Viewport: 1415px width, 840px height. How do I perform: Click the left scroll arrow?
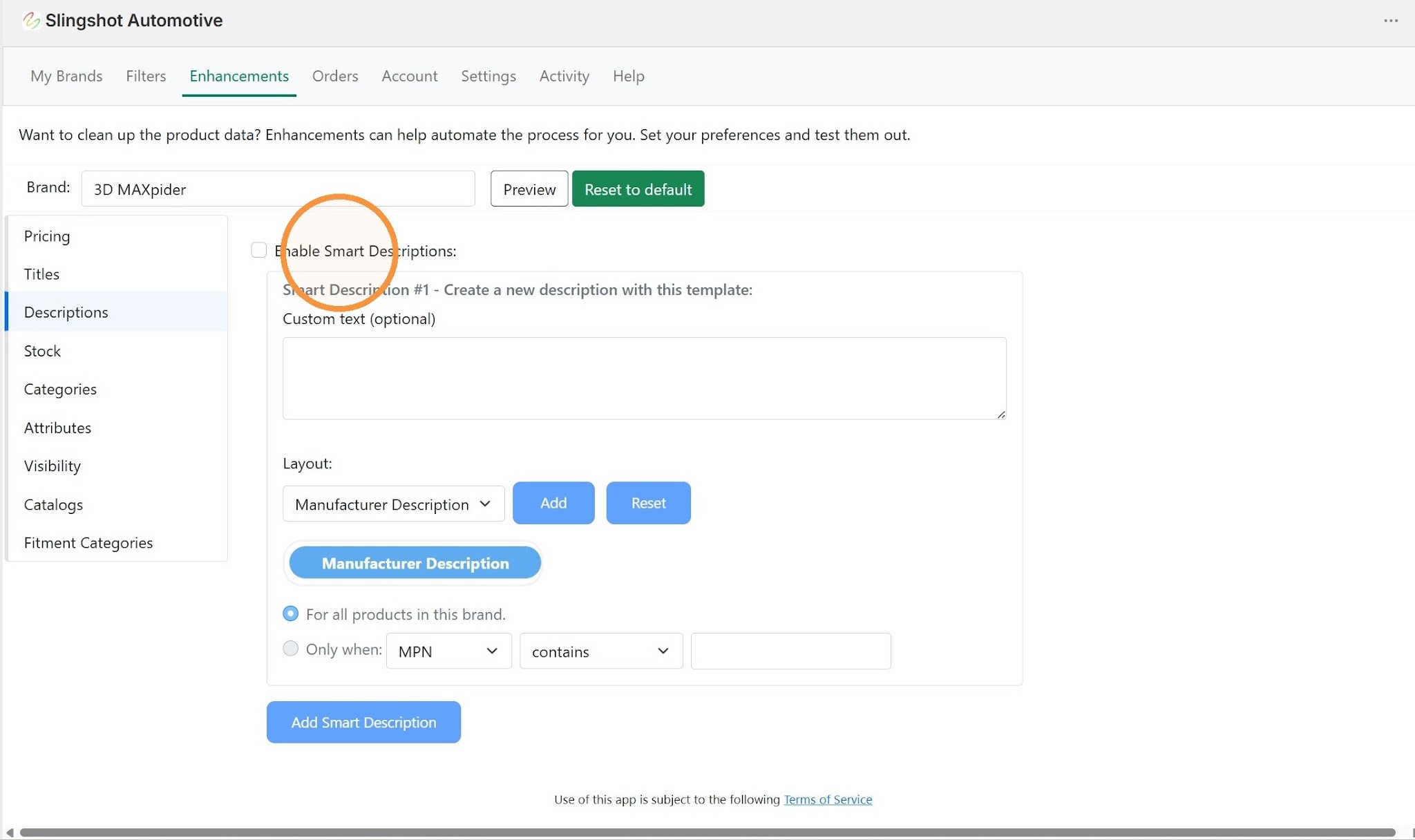pyautogui.click(x=10, y=832)
